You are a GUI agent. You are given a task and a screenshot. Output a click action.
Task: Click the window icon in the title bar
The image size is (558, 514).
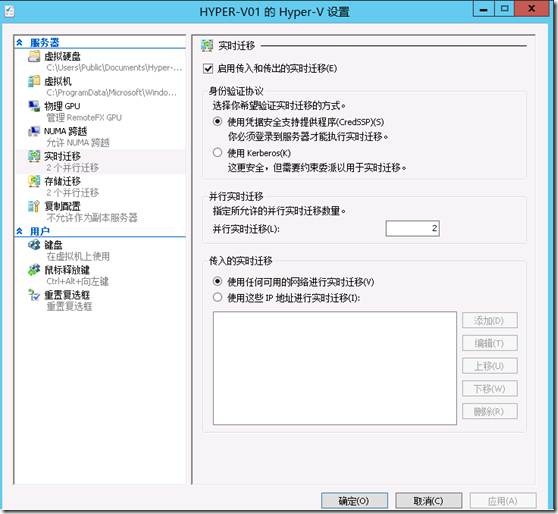[9, 11]
